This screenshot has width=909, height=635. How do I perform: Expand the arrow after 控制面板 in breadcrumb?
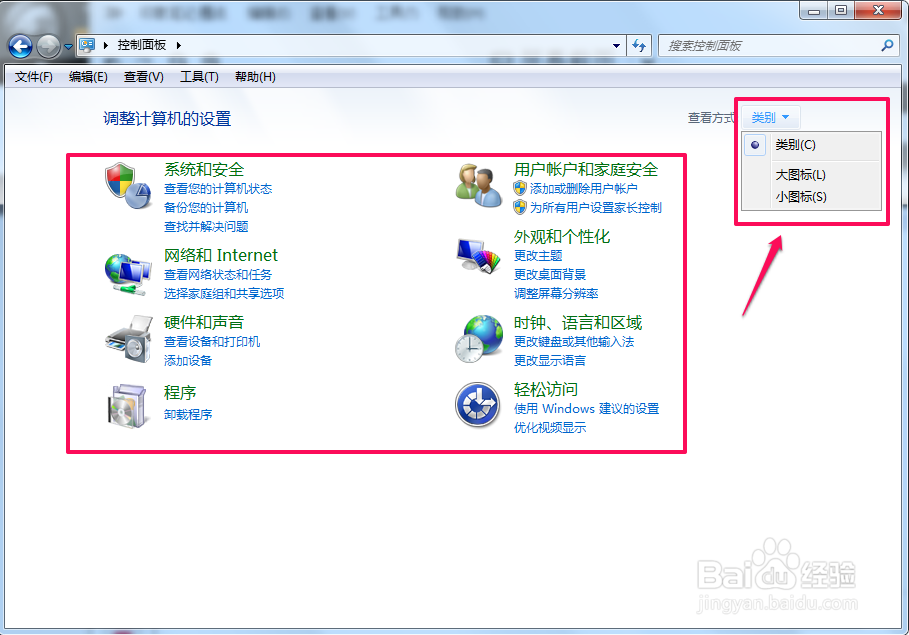[x=179, y=45]
